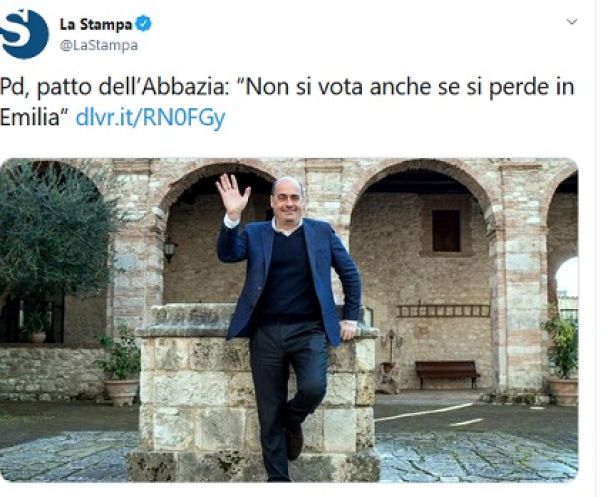Click the cobblestone pavement in photo
The image size is (610, 497).
pyautogui.click(x=477, y=457)
